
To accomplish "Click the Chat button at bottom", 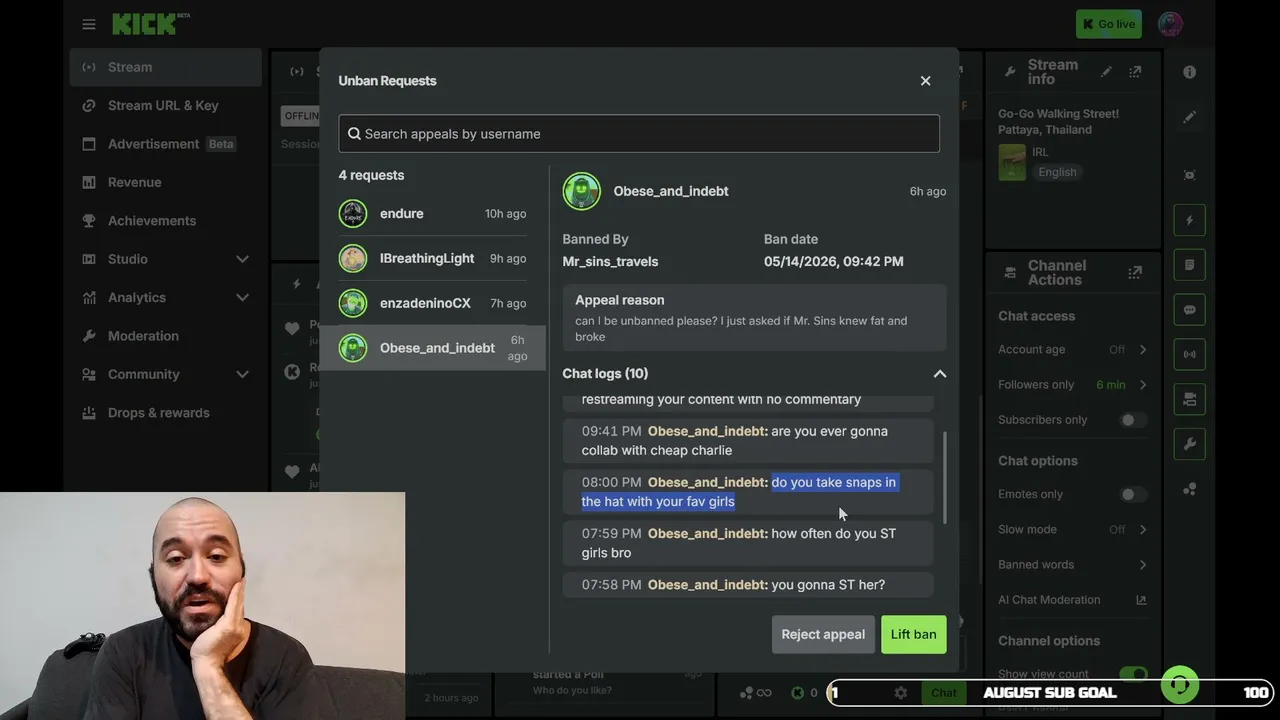I will pos(944,692).
